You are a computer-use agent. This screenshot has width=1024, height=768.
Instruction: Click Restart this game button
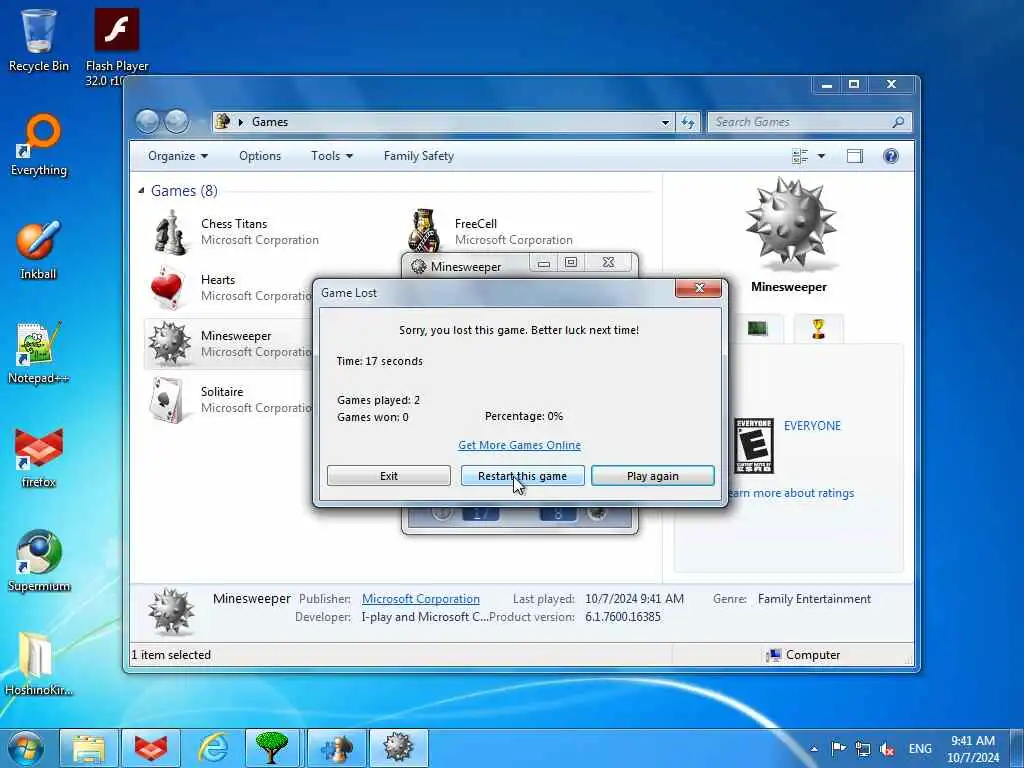(x=522, y=475)
